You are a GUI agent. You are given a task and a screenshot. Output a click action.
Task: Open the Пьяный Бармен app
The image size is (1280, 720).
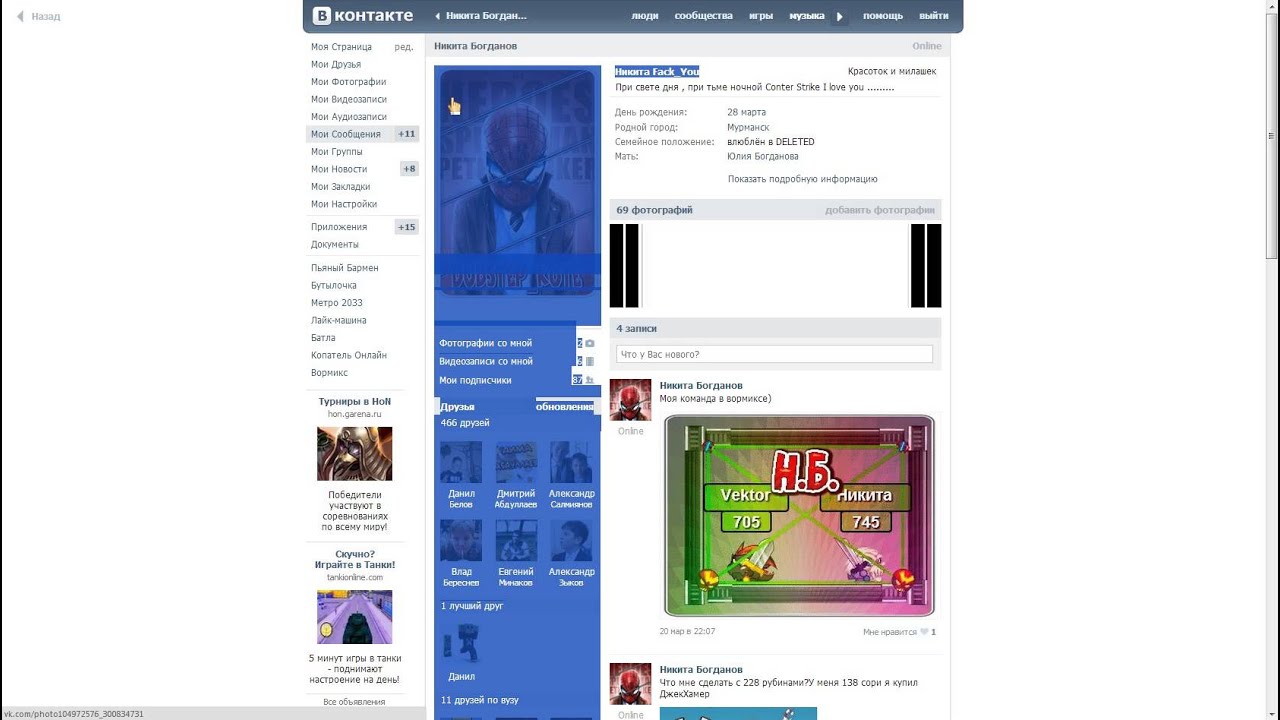click(x=345, y=268)
